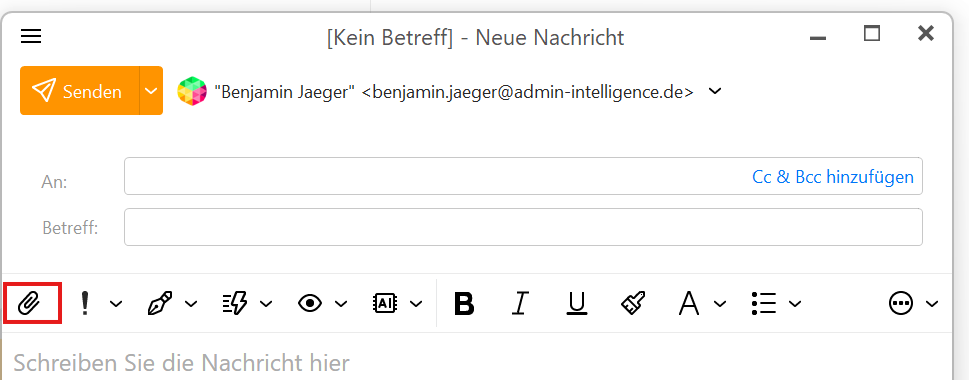Viewport: 969px width, 380px height.
Task: Click the fountain pen signature icon
Action: click(160, 303)
